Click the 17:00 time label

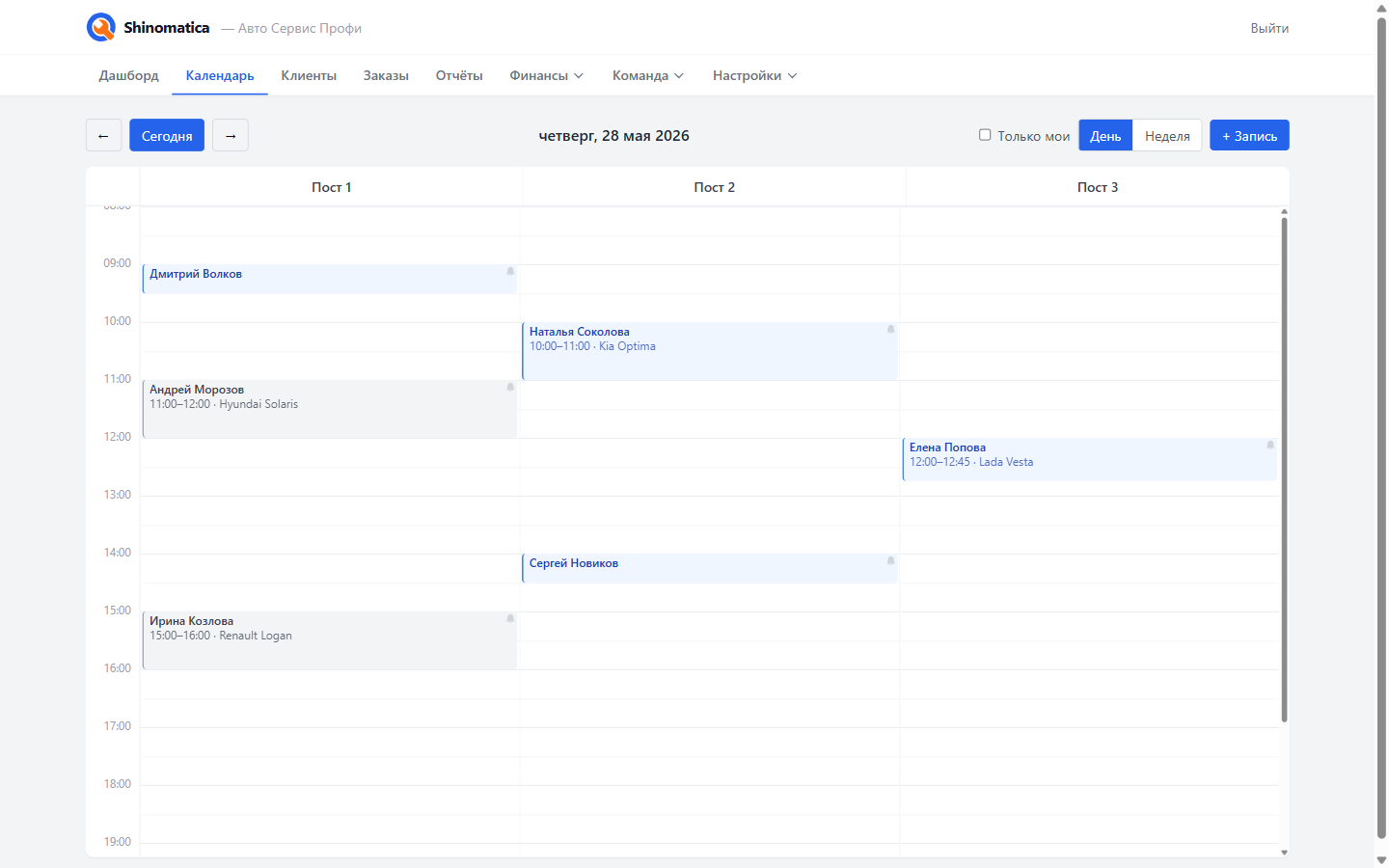117,726
